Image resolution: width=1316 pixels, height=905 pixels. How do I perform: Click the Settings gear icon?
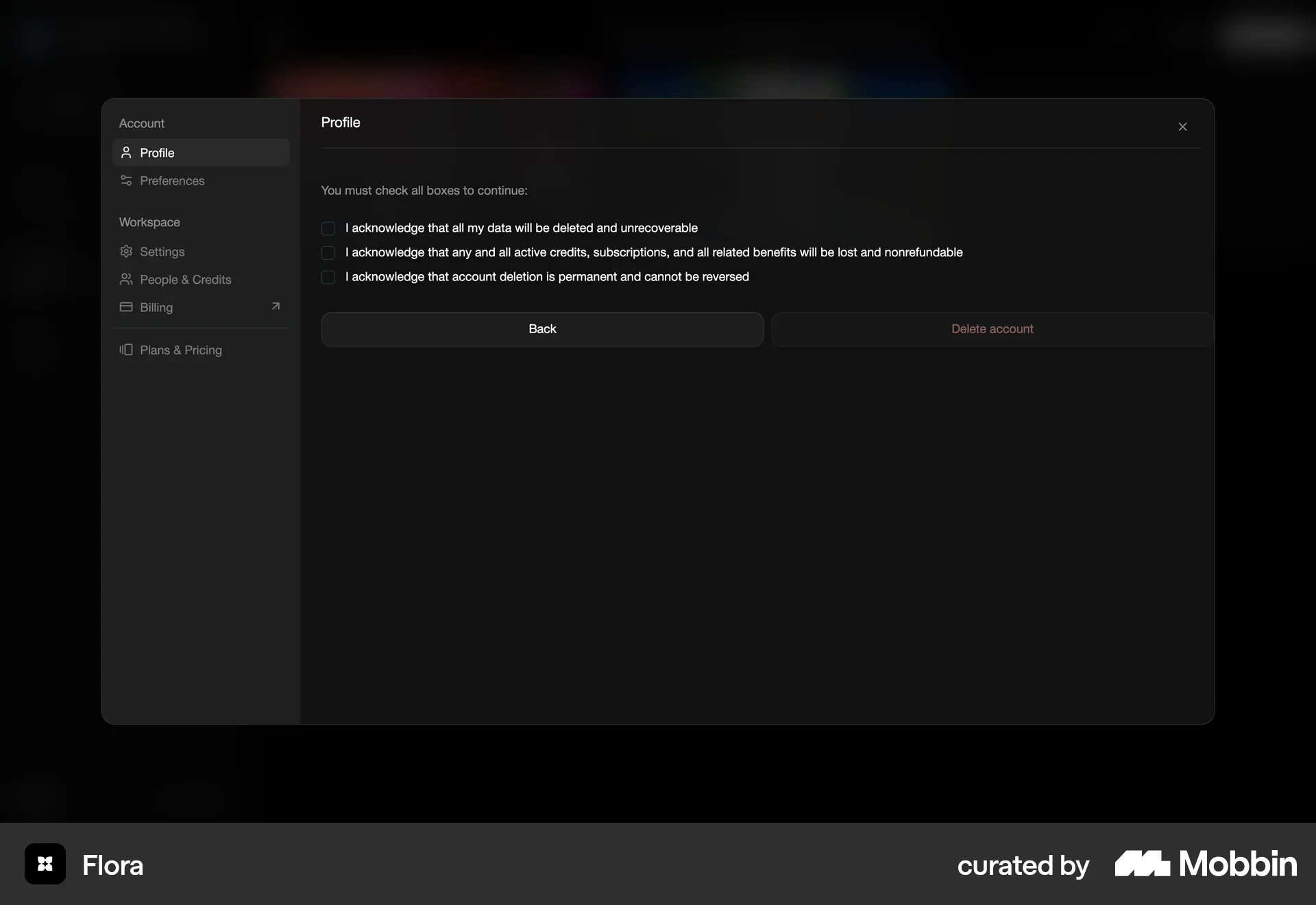[126, 252]
